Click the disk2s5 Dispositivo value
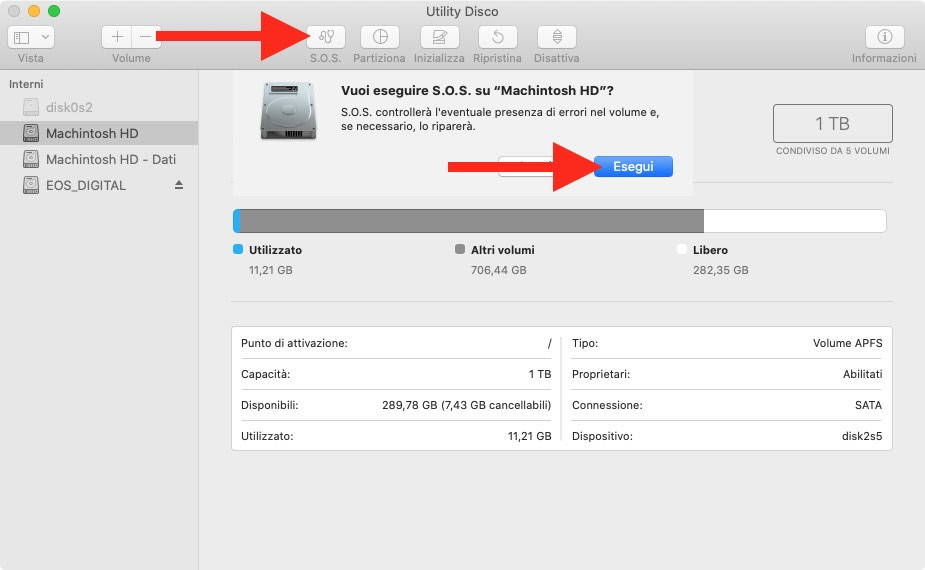 tap(862, 436)
